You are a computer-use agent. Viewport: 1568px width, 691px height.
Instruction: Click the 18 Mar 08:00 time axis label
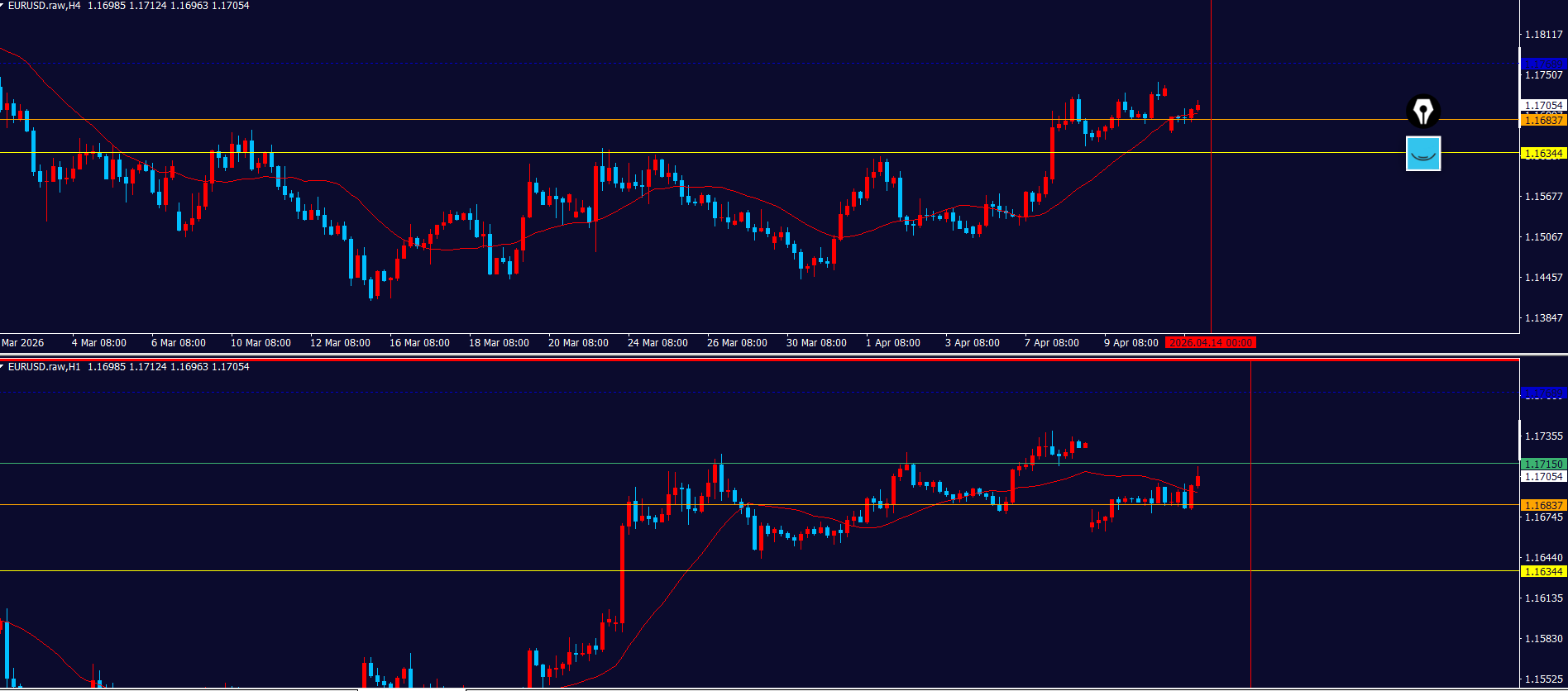tap(499, 343)
